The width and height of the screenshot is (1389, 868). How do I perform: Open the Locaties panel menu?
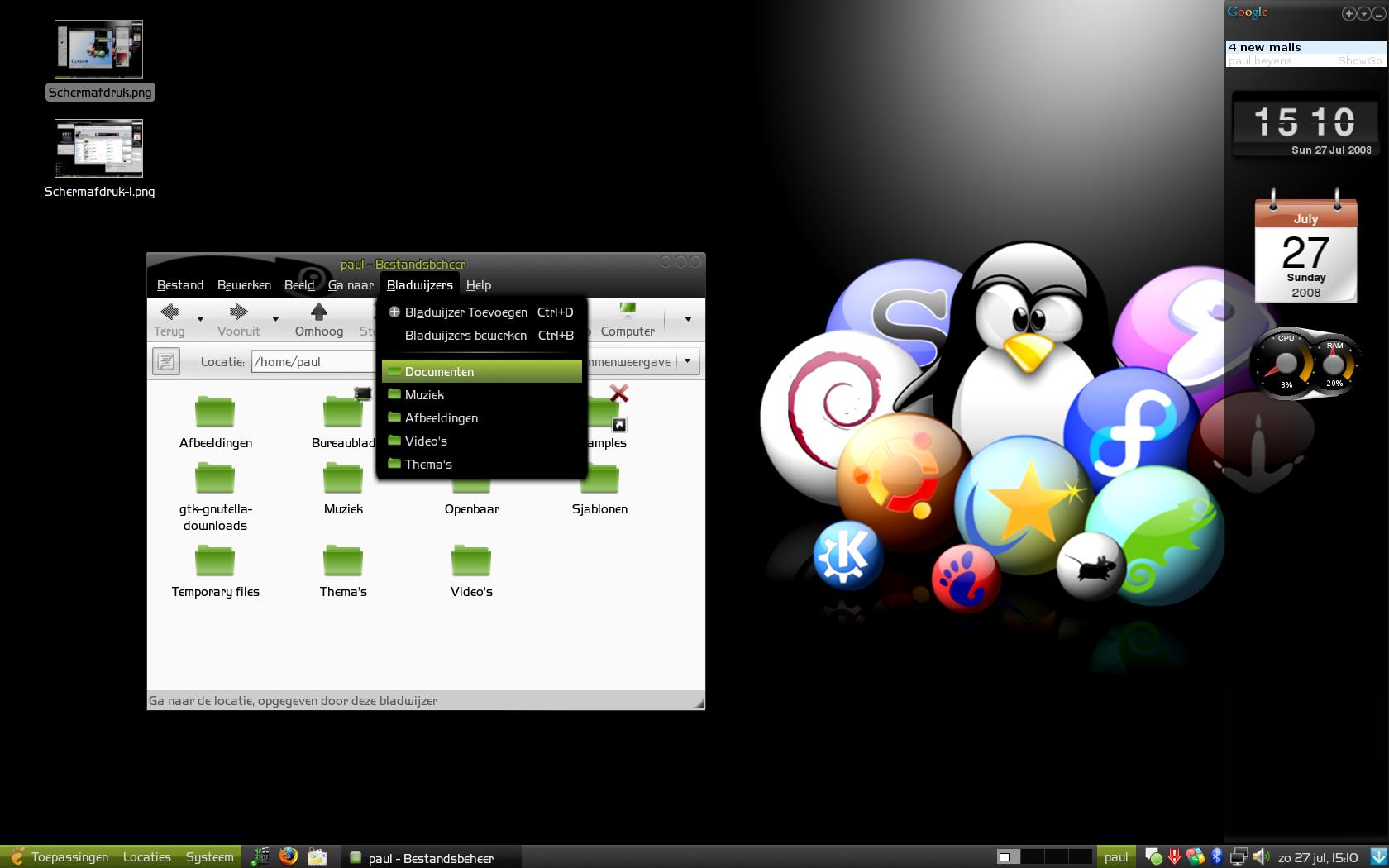(147, 857)
